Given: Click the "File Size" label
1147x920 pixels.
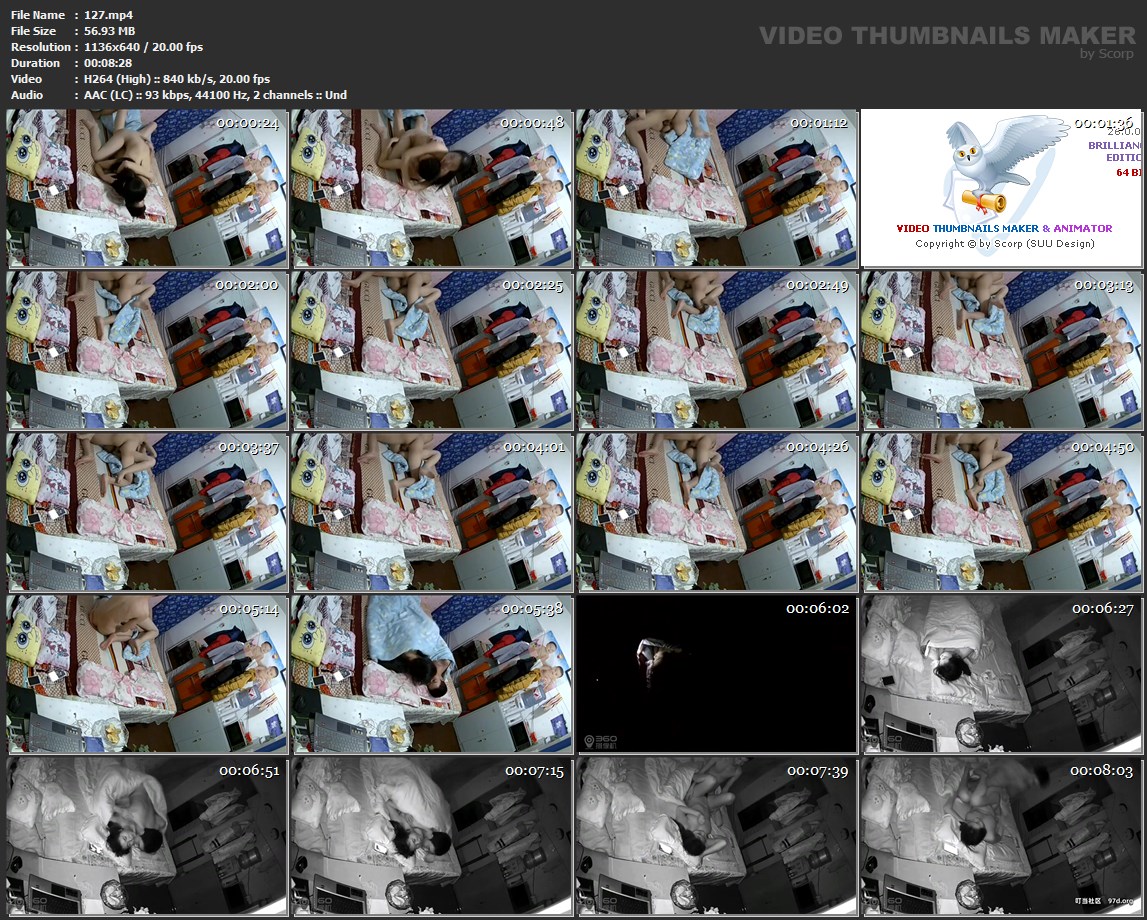Looking at the screenshot, I should click(34, 31).
